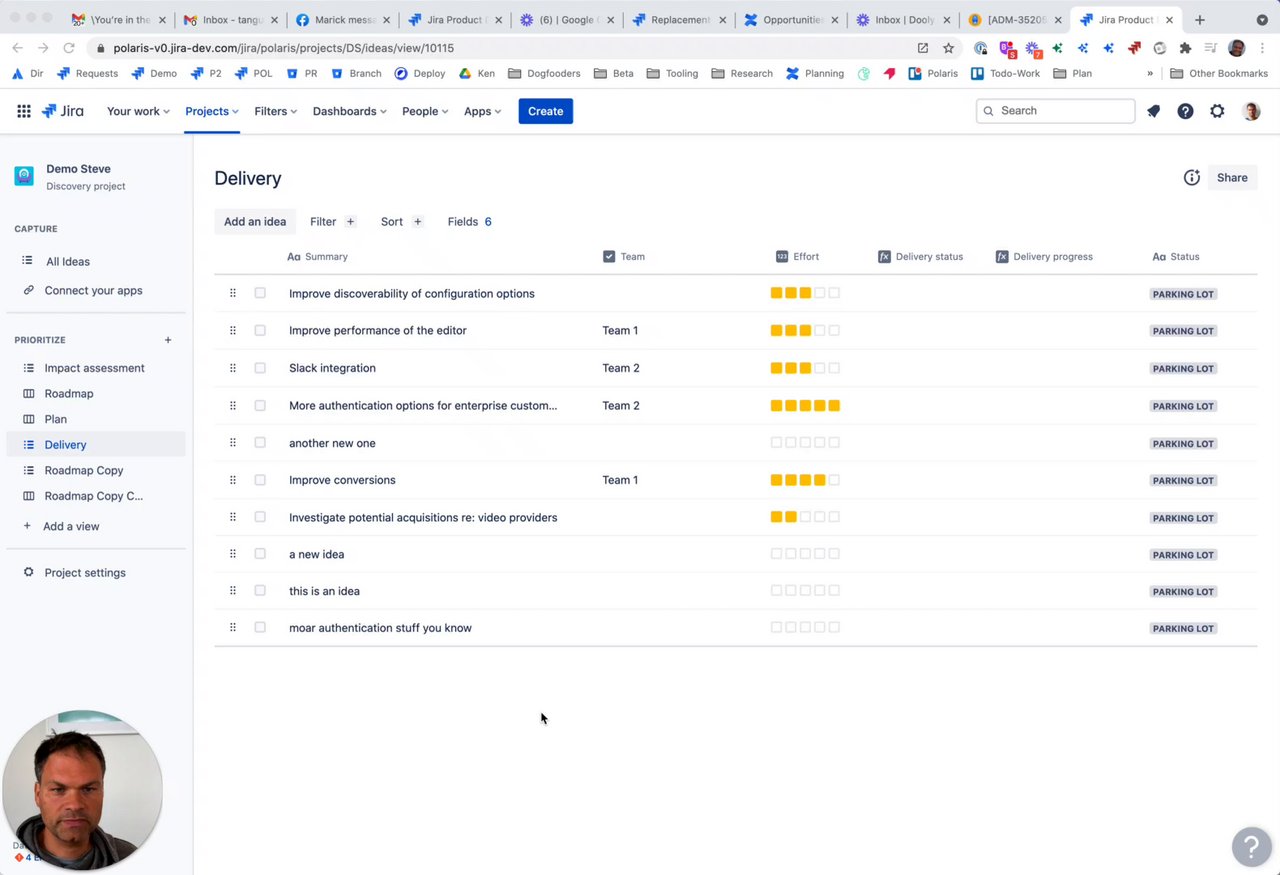Screen dimensions: 1280x875
Task: Expand the People dropdown
Action: [425, 111]
